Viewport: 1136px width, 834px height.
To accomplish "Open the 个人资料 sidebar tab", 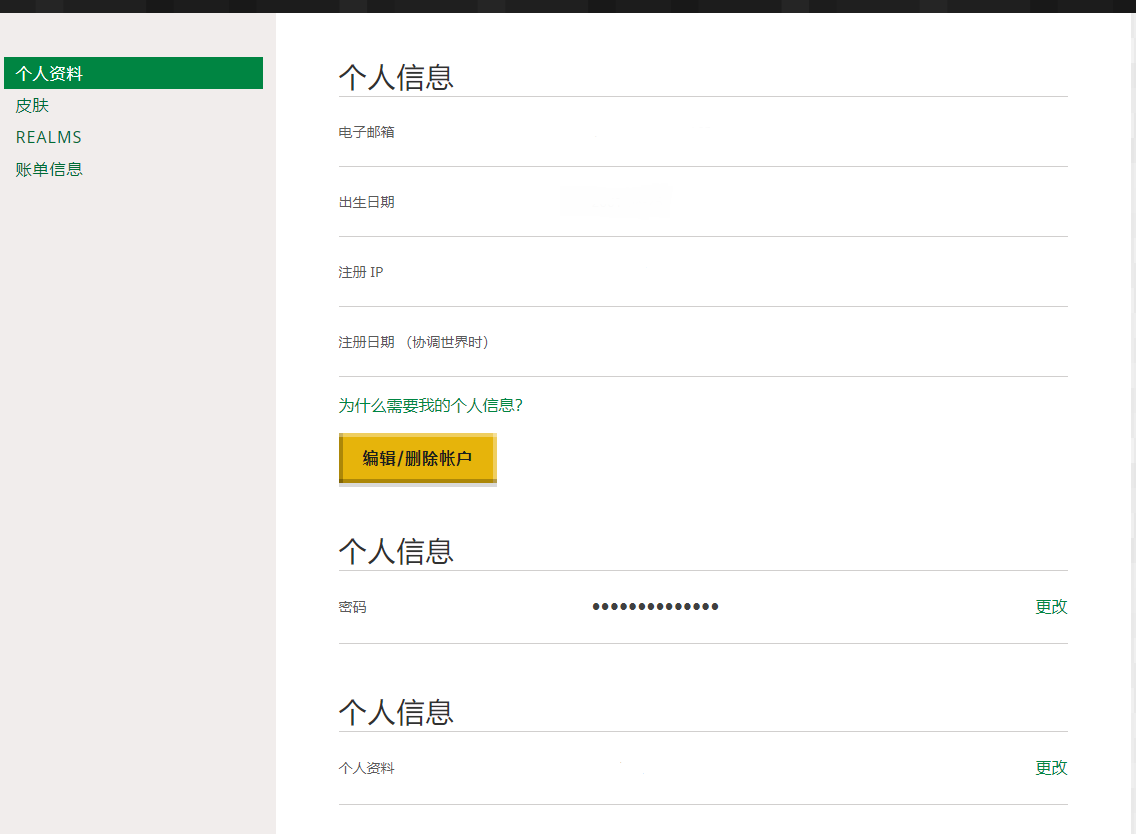I will pyautogui.click(x=133, y=73).
